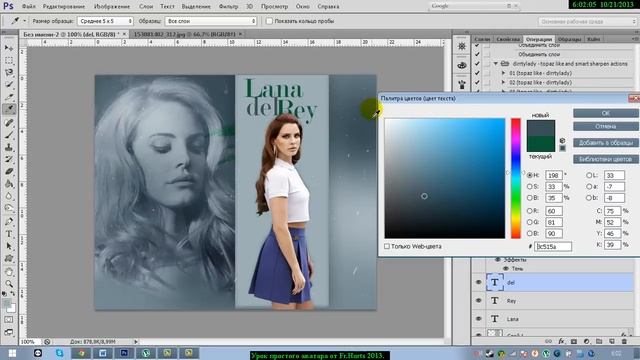Select the H hue radio button

(x=530, y=175)
